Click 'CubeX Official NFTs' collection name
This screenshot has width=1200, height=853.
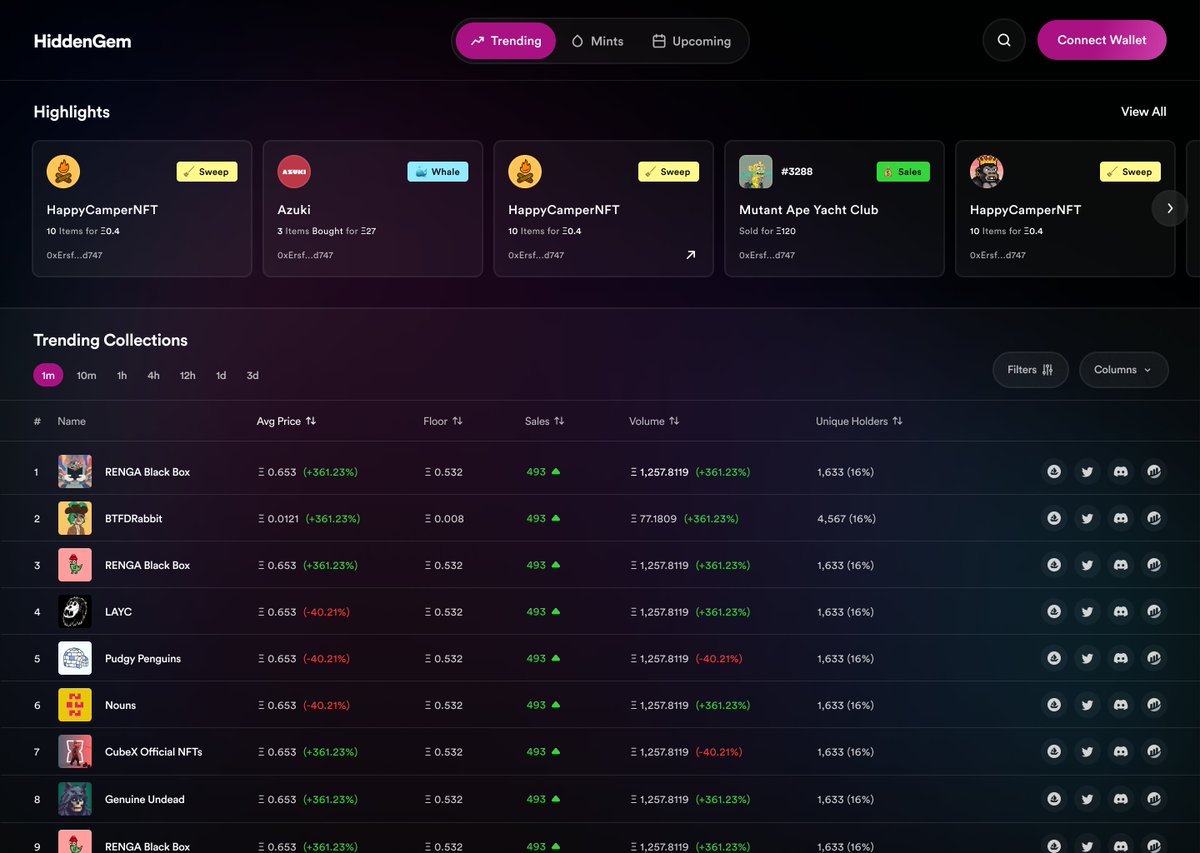coord(154,752)
